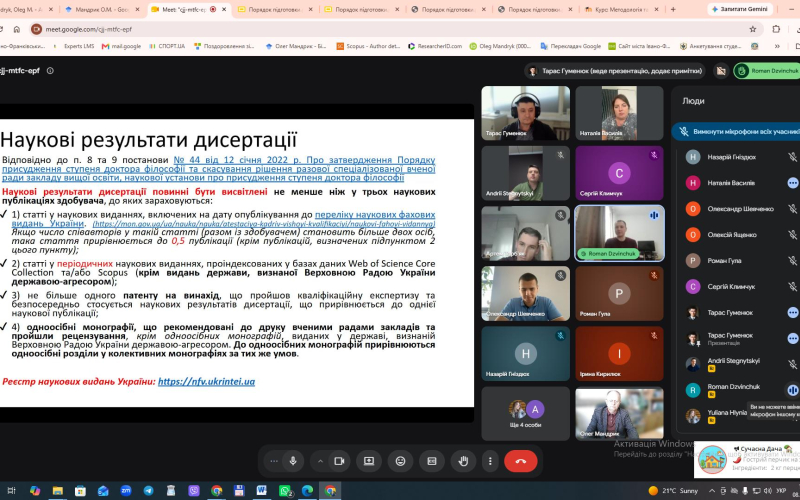This screenshot has height=500, width=800.
Task: Click Ірина Кирилюк avatar tile
Action: tap(619, 354)
